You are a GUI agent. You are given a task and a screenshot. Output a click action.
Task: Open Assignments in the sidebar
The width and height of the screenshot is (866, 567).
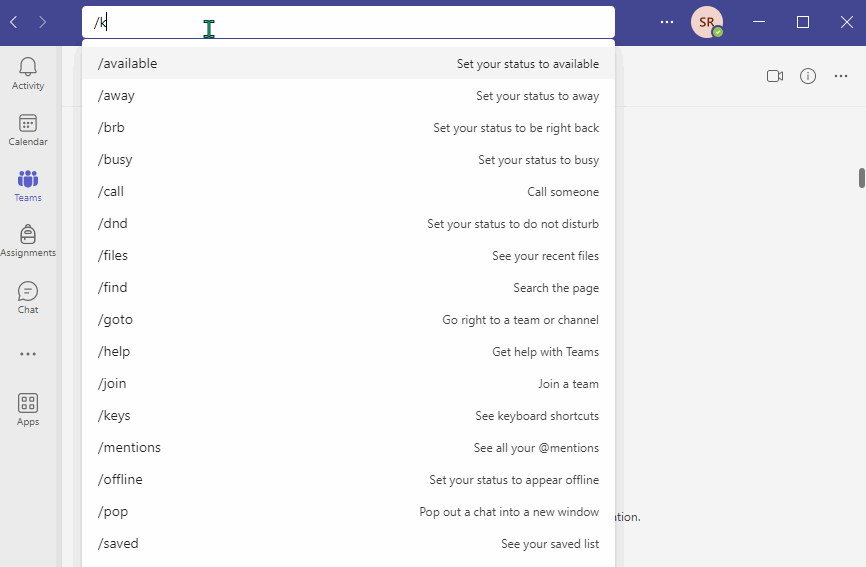pos(28,241)
